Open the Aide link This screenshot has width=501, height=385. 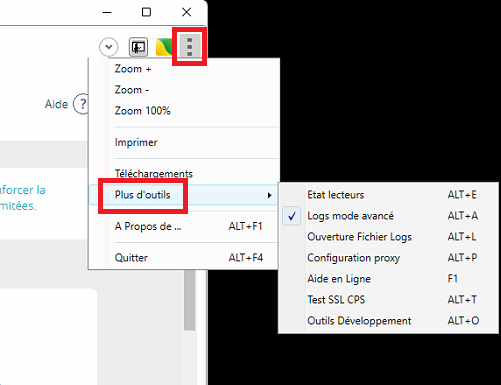[56, 104]
